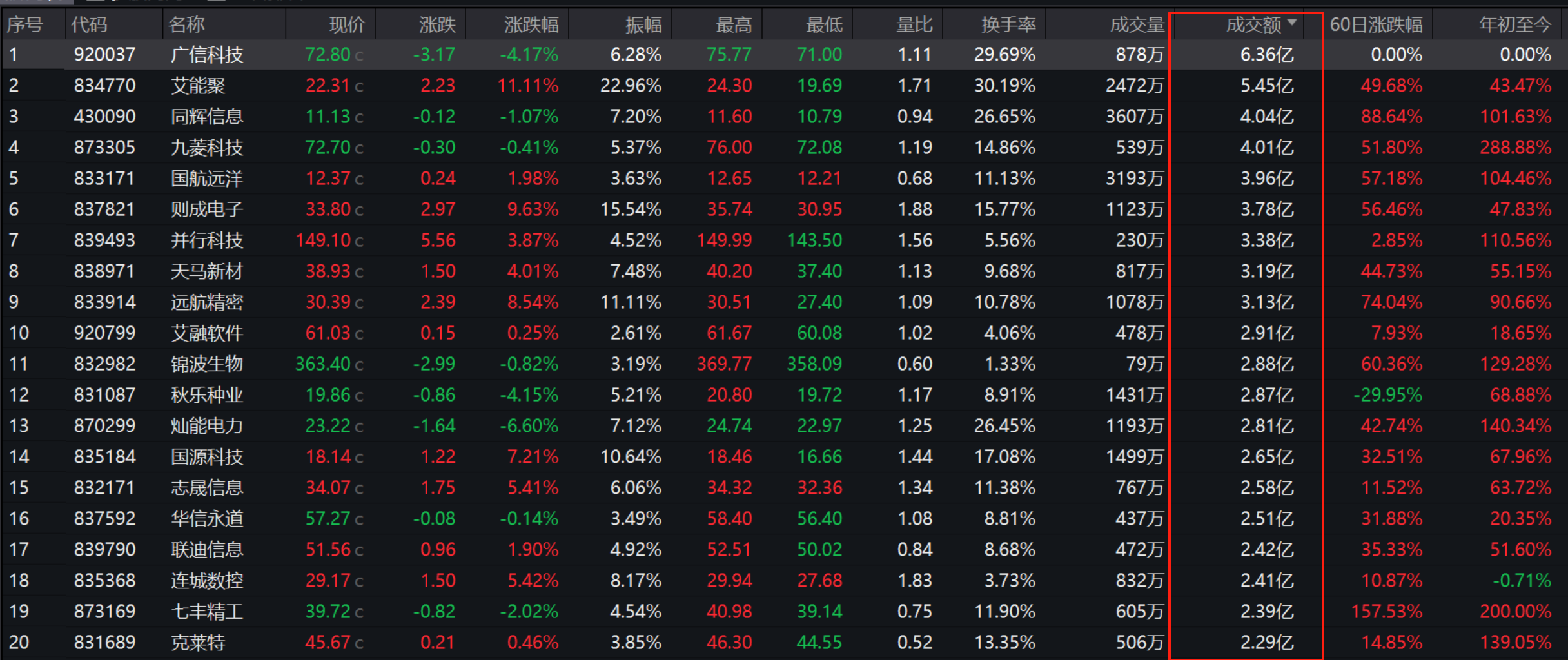
Task: Sort by 60日涨跌幅 column header
Action: pyautogui.click(x=1376, y=24)
